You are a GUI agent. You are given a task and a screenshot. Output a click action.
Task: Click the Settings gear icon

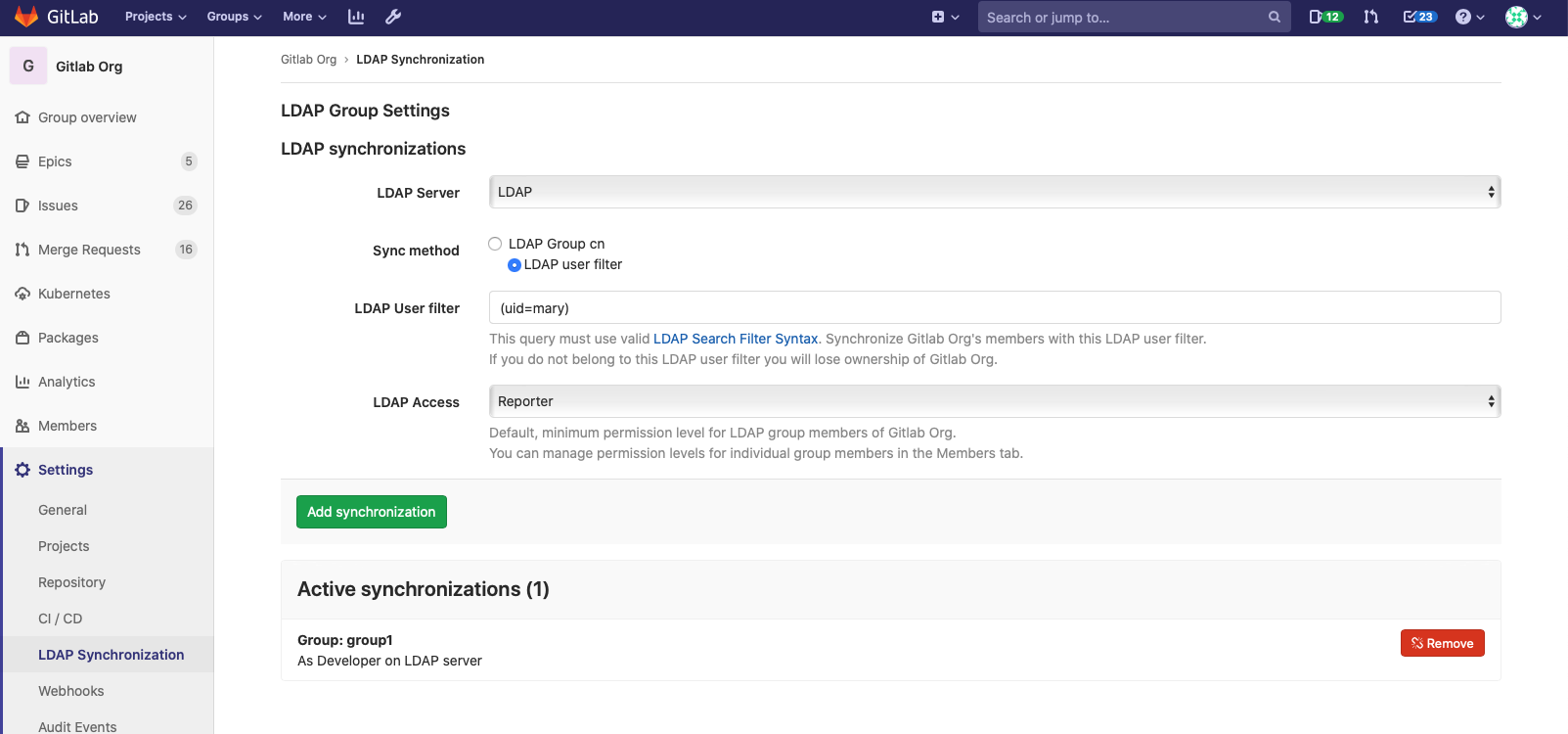click(x=22, y=470)
